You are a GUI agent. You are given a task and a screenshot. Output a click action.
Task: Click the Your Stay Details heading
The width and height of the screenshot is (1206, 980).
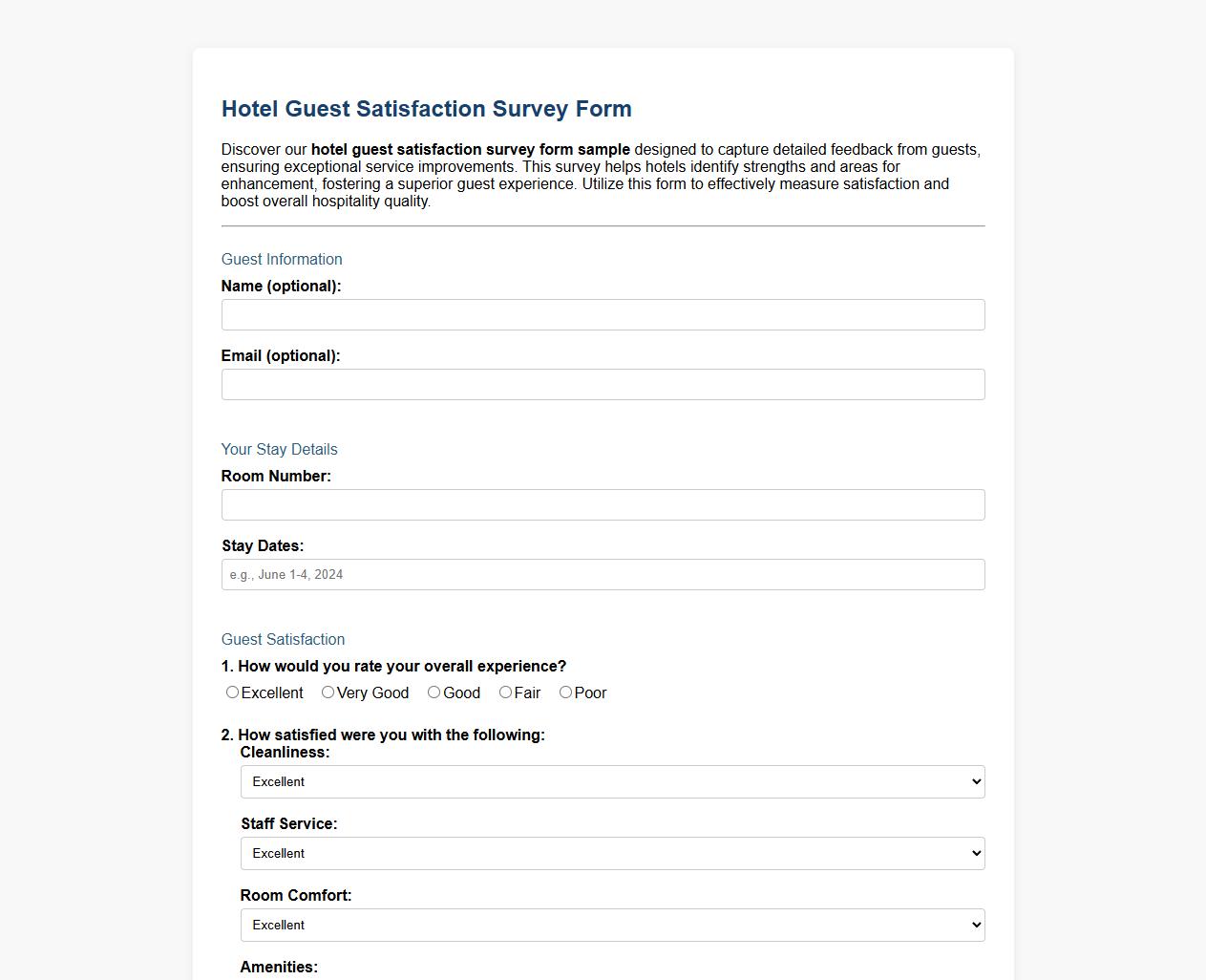tap(279, 449)
